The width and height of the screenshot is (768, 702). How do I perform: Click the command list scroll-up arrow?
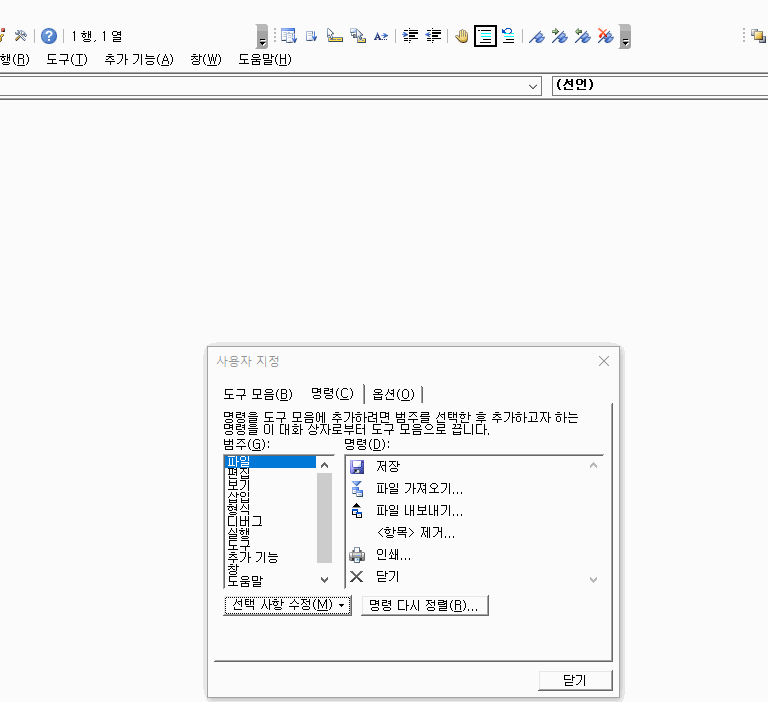593,465
